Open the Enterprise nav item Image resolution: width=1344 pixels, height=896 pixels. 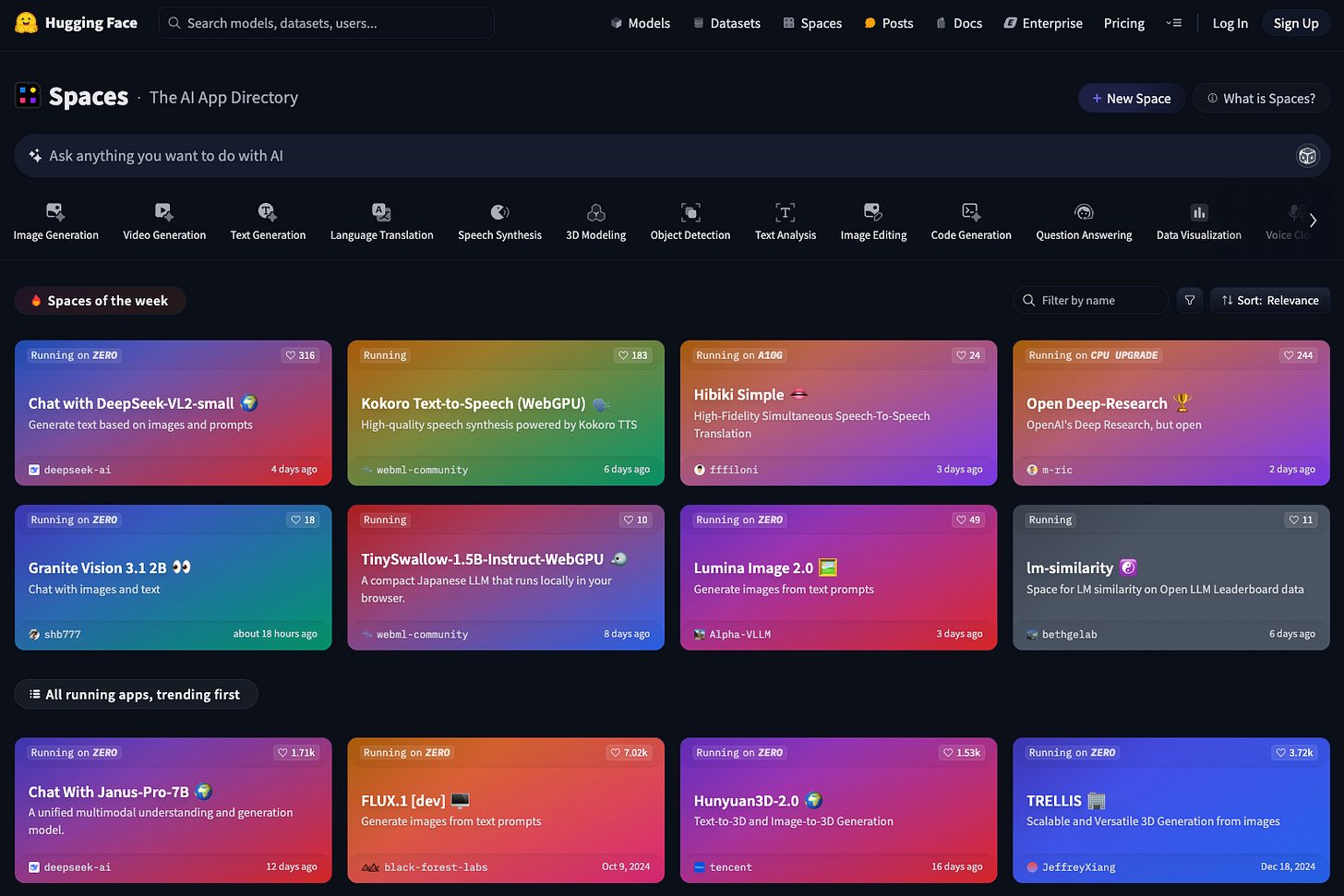pyautogui.click(x=1043, y=23)
